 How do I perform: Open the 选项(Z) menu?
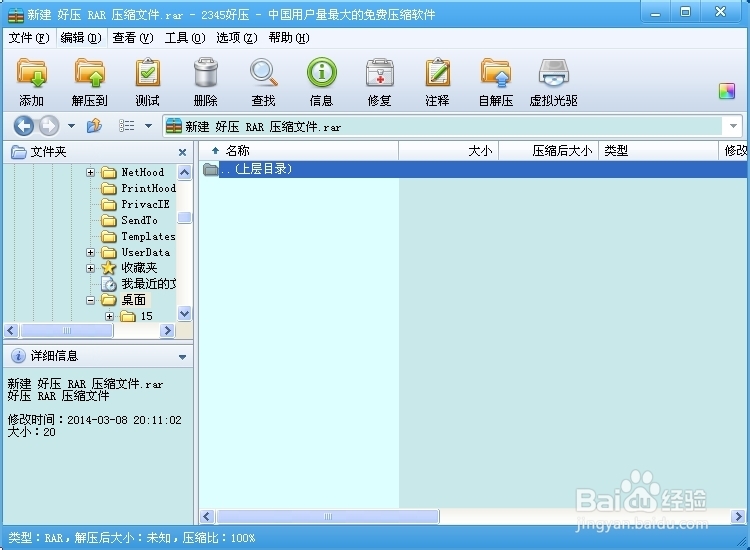236,38
